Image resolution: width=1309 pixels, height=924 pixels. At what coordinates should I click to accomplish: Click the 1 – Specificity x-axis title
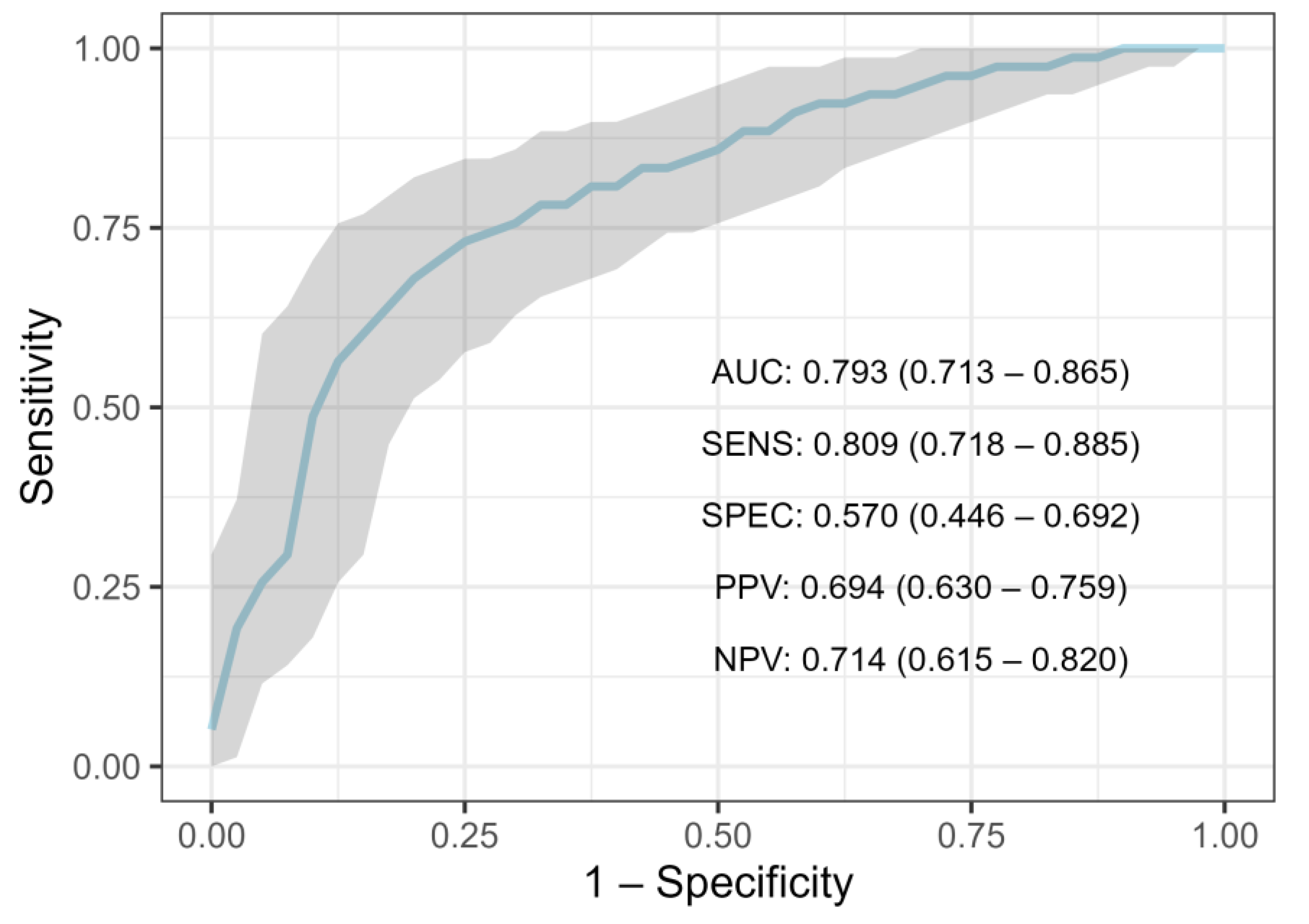click(718, 883)
